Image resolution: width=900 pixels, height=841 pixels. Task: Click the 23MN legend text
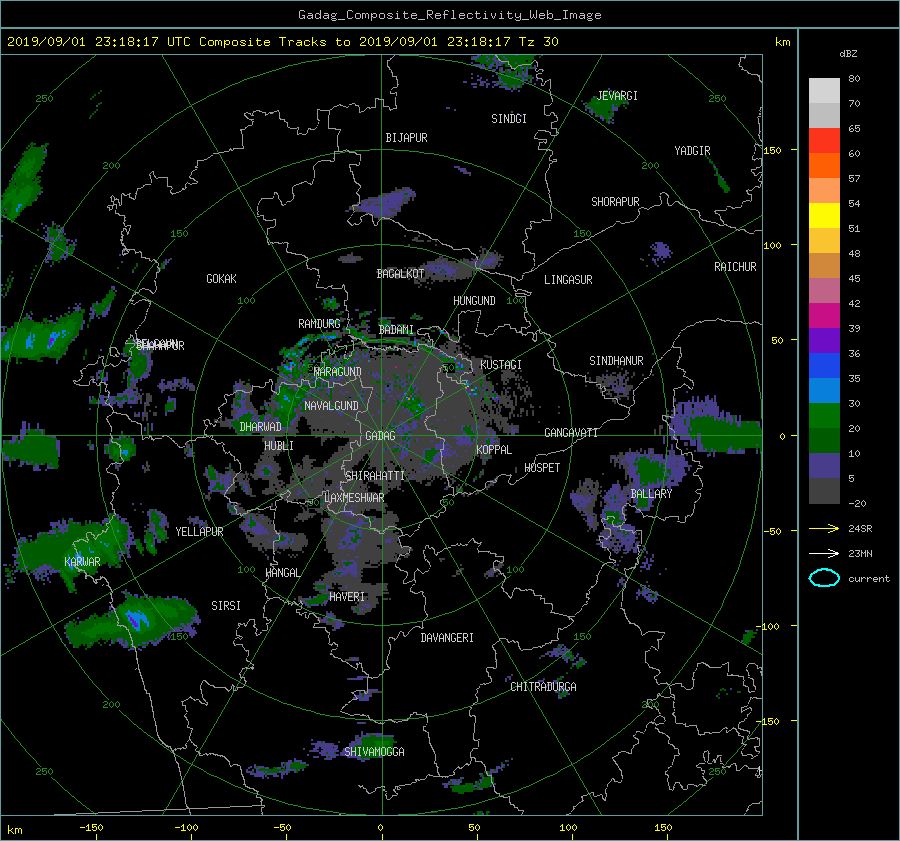click(860, 553)
